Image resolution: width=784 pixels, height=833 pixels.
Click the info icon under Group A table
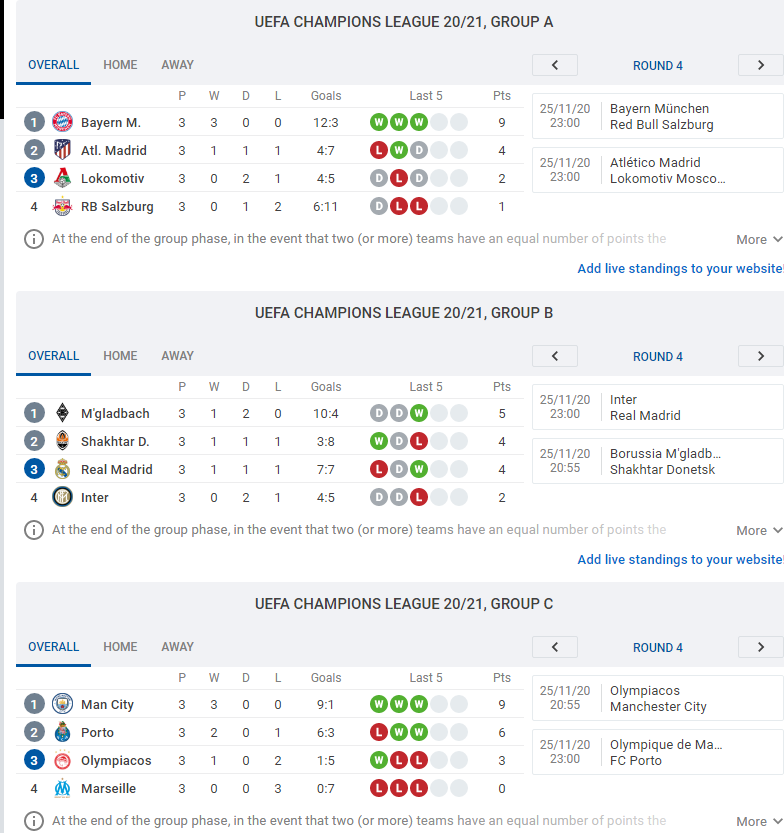pyautogui.click(x=34, y=239)
